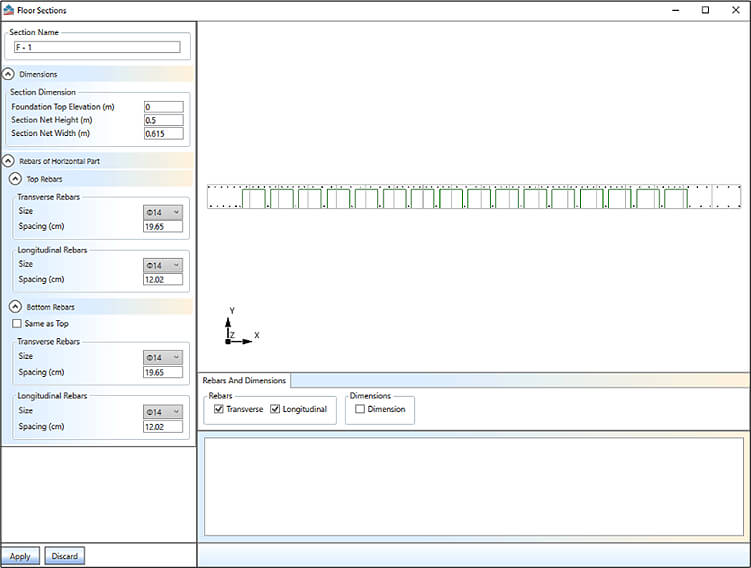
Task: Uncheck the Transverse rebars checkbox
Action: [x=220, y=409]
